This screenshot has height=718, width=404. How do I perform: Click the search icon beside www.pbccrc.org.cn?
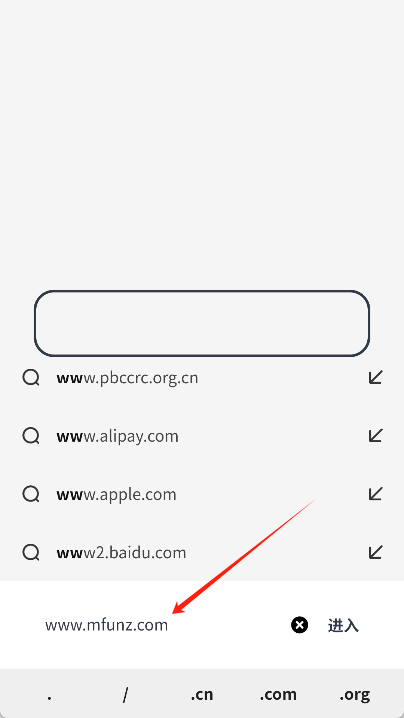[31, 378]
